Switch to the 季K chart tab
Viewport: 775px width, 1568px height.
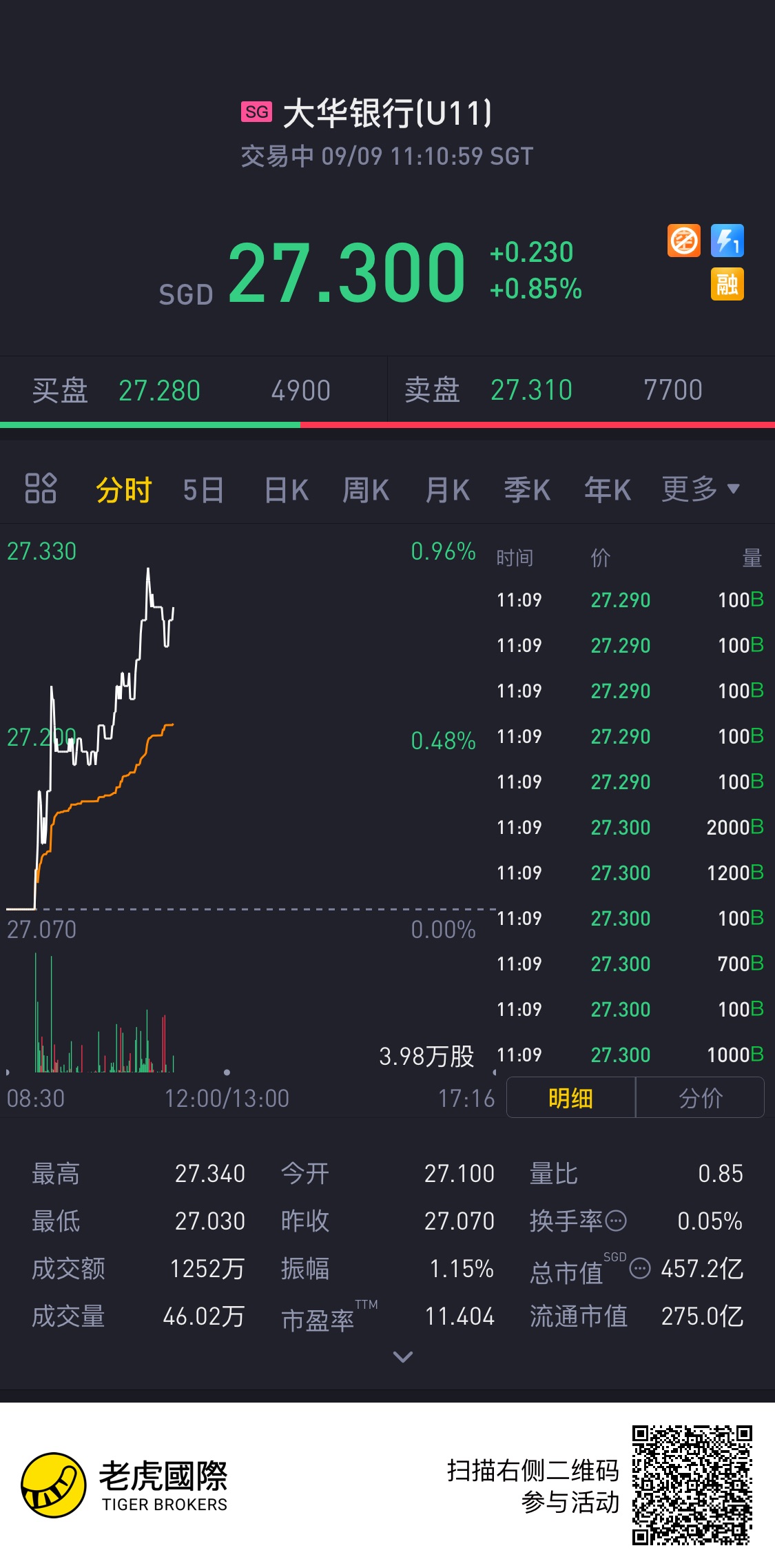[x=527, y=490]
